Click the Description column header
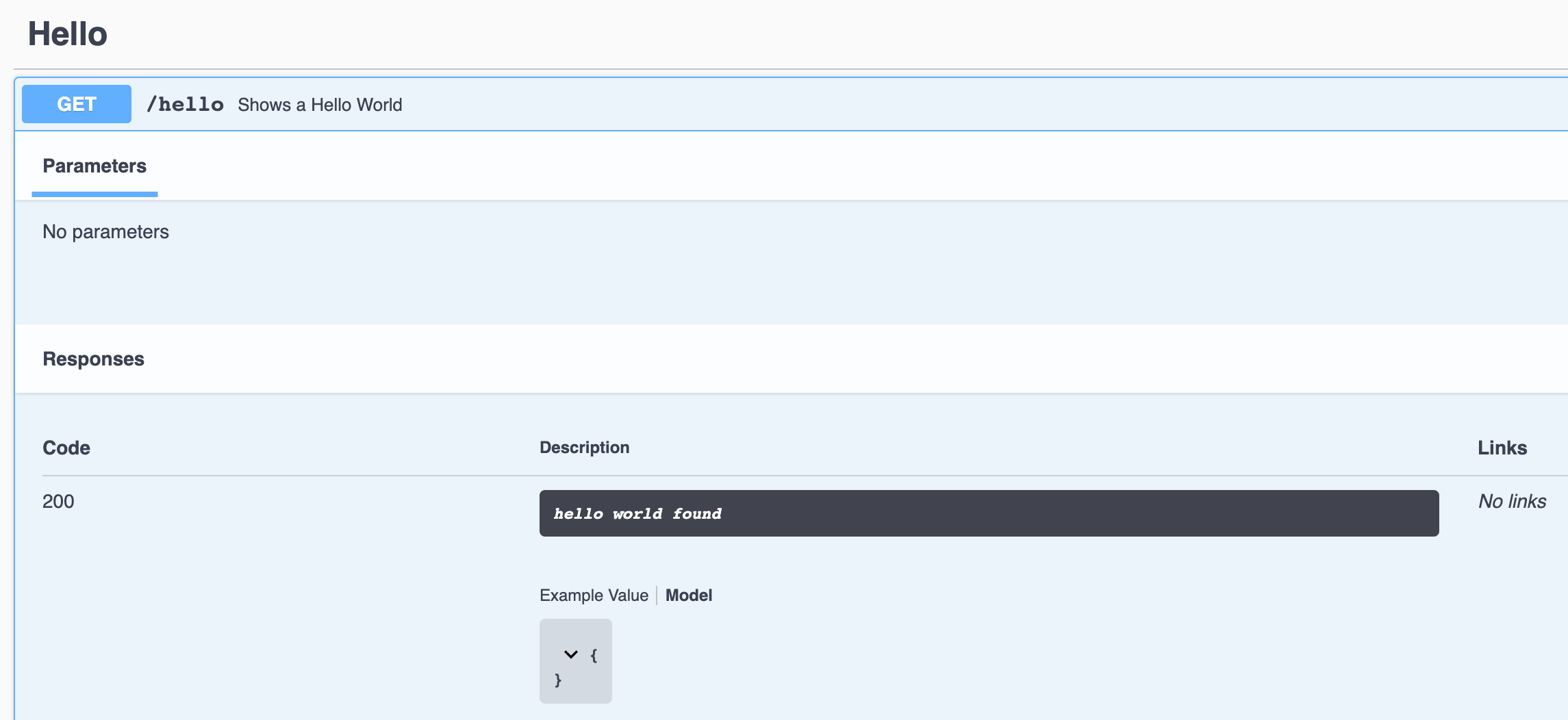This screenshot has width=1568, height=720. [x=585, y=447]
